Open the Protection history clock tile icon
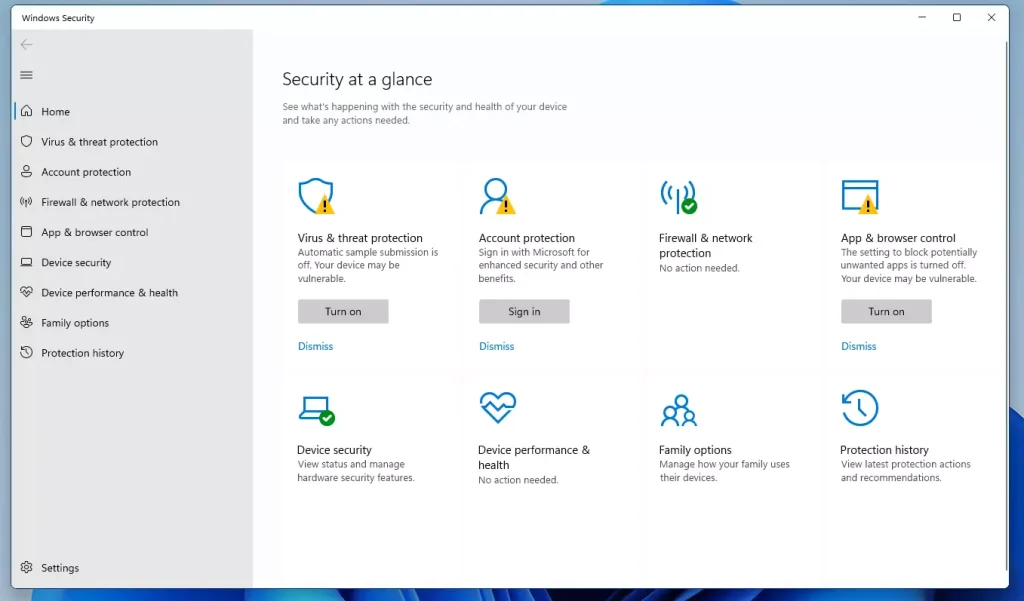This screenshot has height=601, width=1024. tap(859, 408)
